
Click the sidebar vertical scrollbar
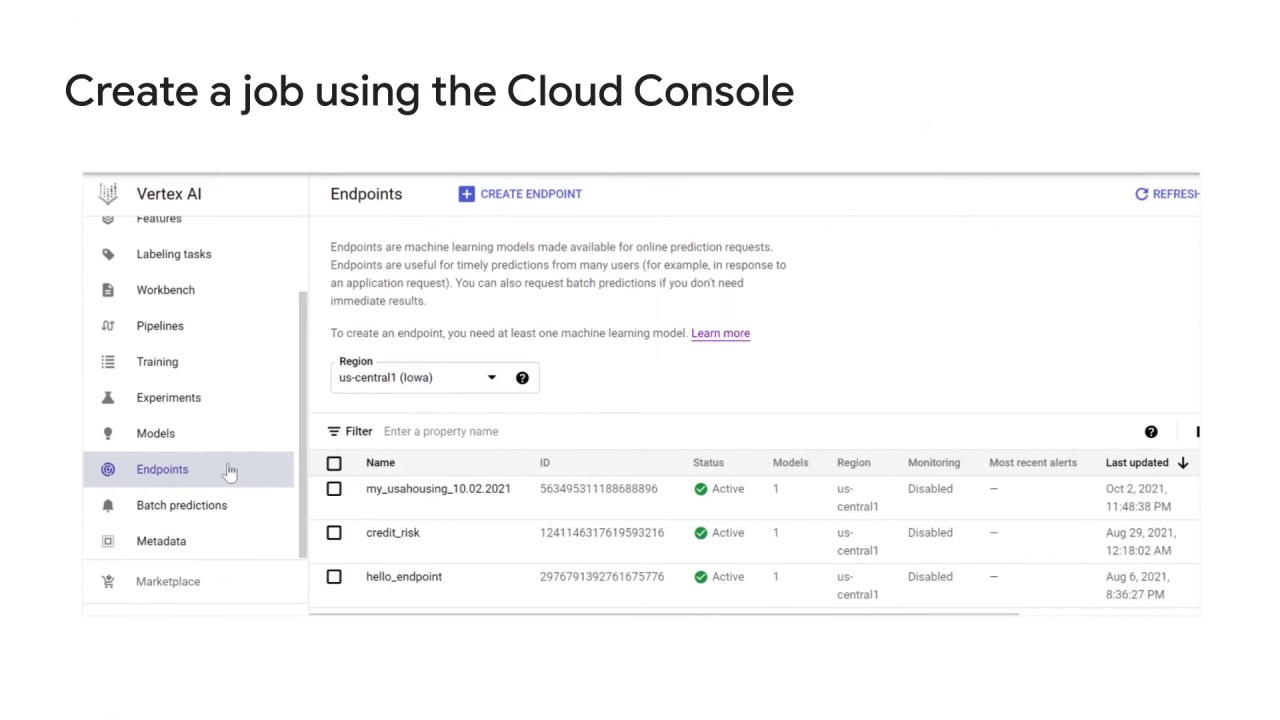tap(303, 425)
